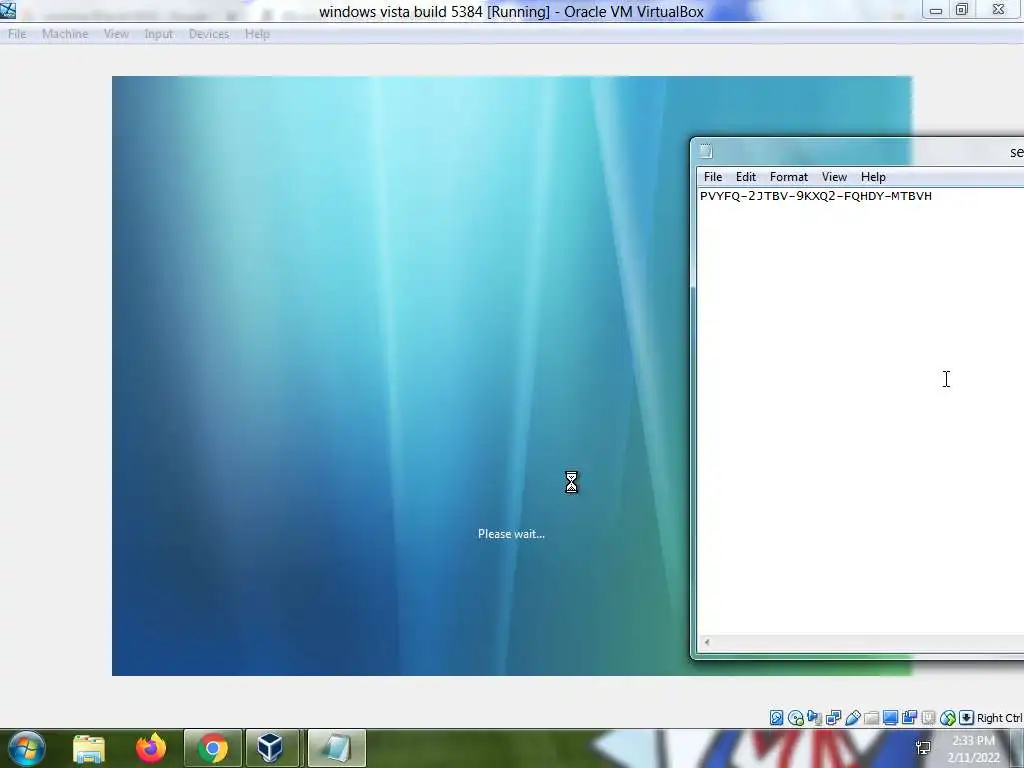Open the Windows Start orb
The height and width of the screenshot is (768, 1024).
tap(26, 748)
